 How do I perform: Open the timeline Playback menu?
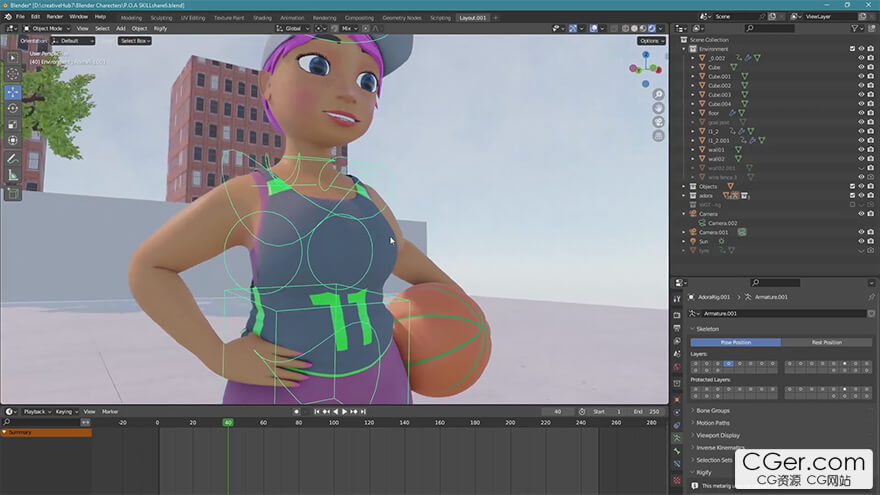pos(37,412)
